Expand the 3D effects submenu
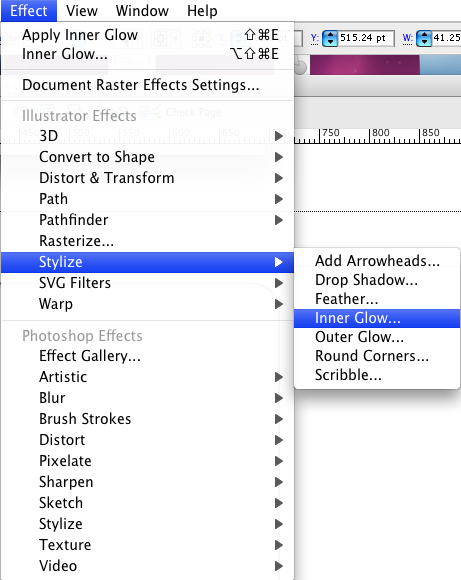Screen dimensions: 461x580 [x=147, y=136]
